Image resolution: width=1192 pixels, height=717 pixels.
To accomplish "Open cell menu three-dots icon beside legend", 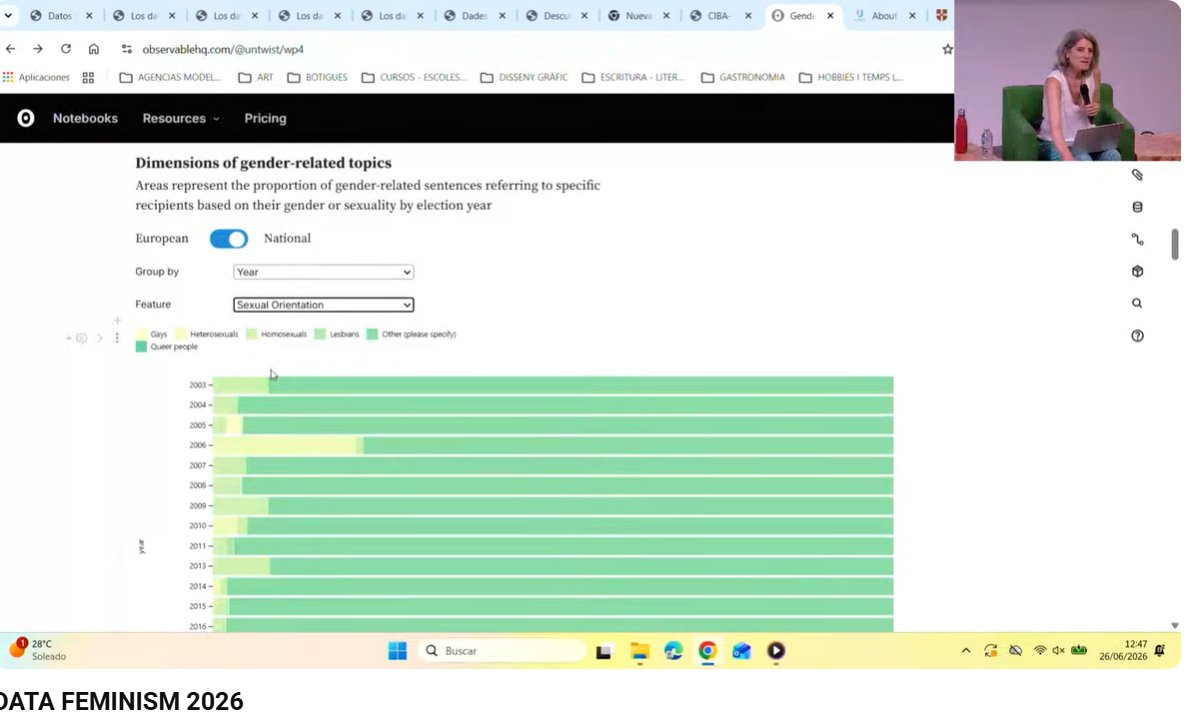I will pos(117,338).
